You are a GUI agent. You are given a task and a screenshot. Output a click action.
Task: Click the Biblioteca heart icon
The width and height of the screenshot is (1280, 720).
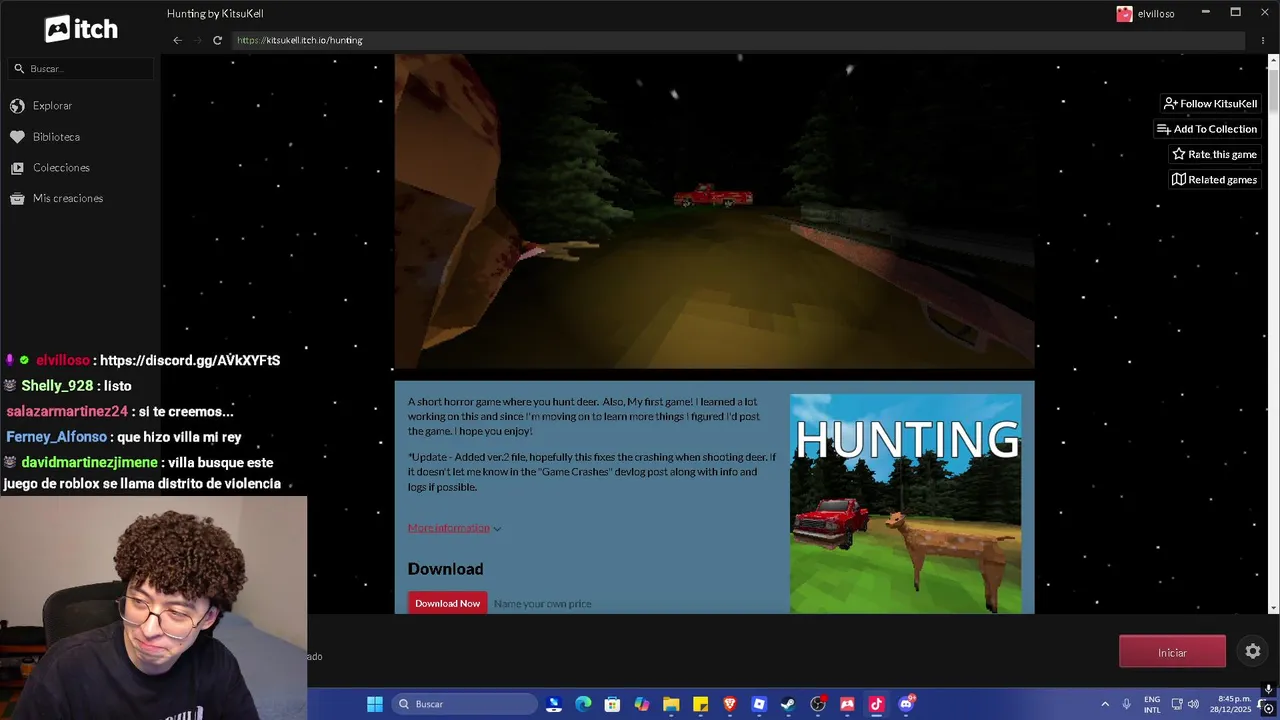pyautogui.click(x=17, y=137)
